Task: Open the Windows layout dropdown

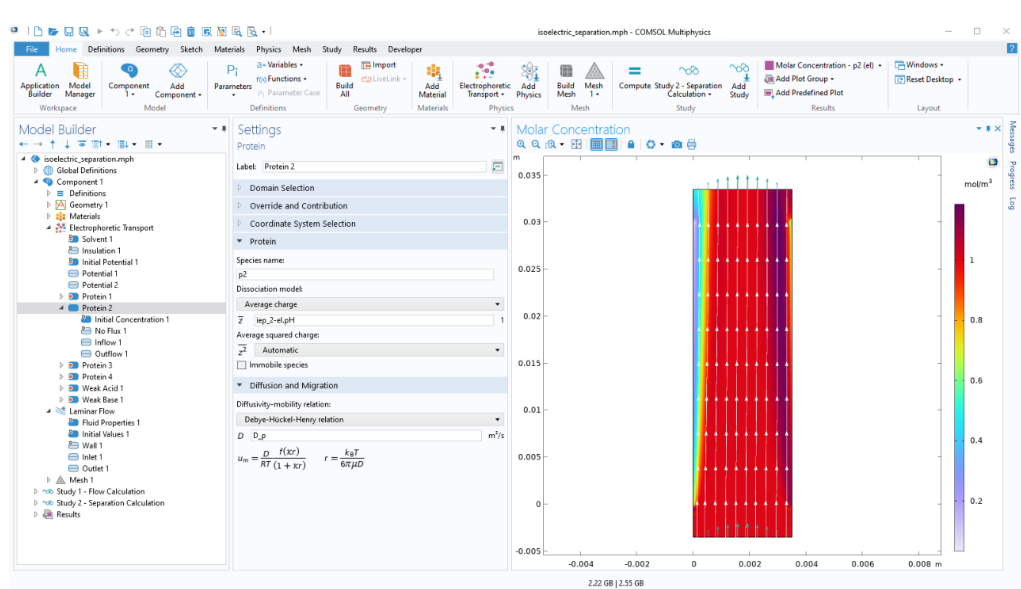Action: (919, 65)
